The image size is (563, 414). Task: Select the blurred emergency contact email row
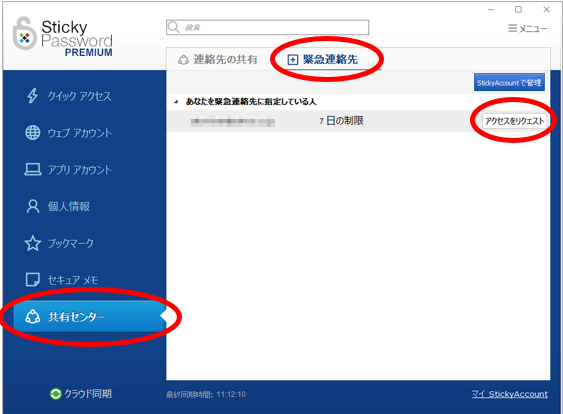click(358, 121)
